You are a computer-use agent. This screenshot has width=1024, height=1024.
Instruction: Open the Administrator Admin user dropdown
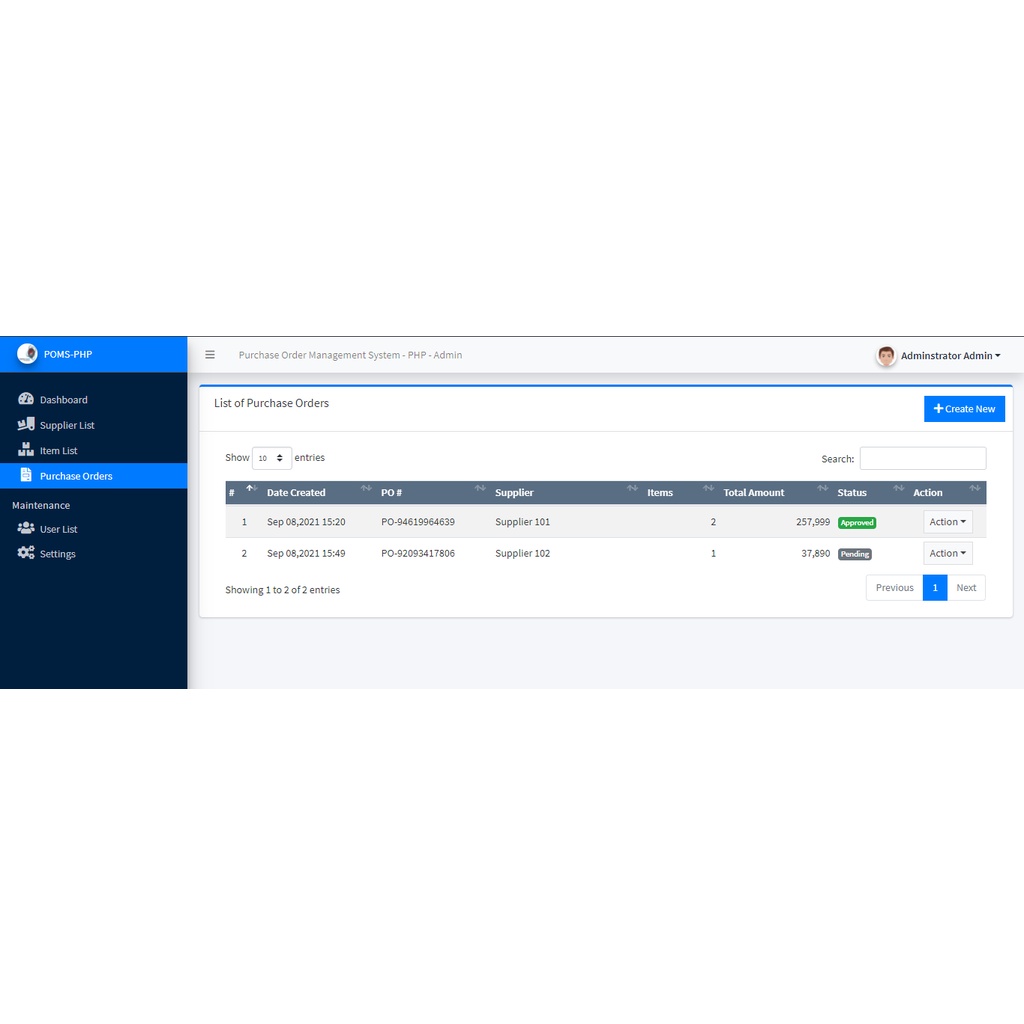tap(949, 356)
